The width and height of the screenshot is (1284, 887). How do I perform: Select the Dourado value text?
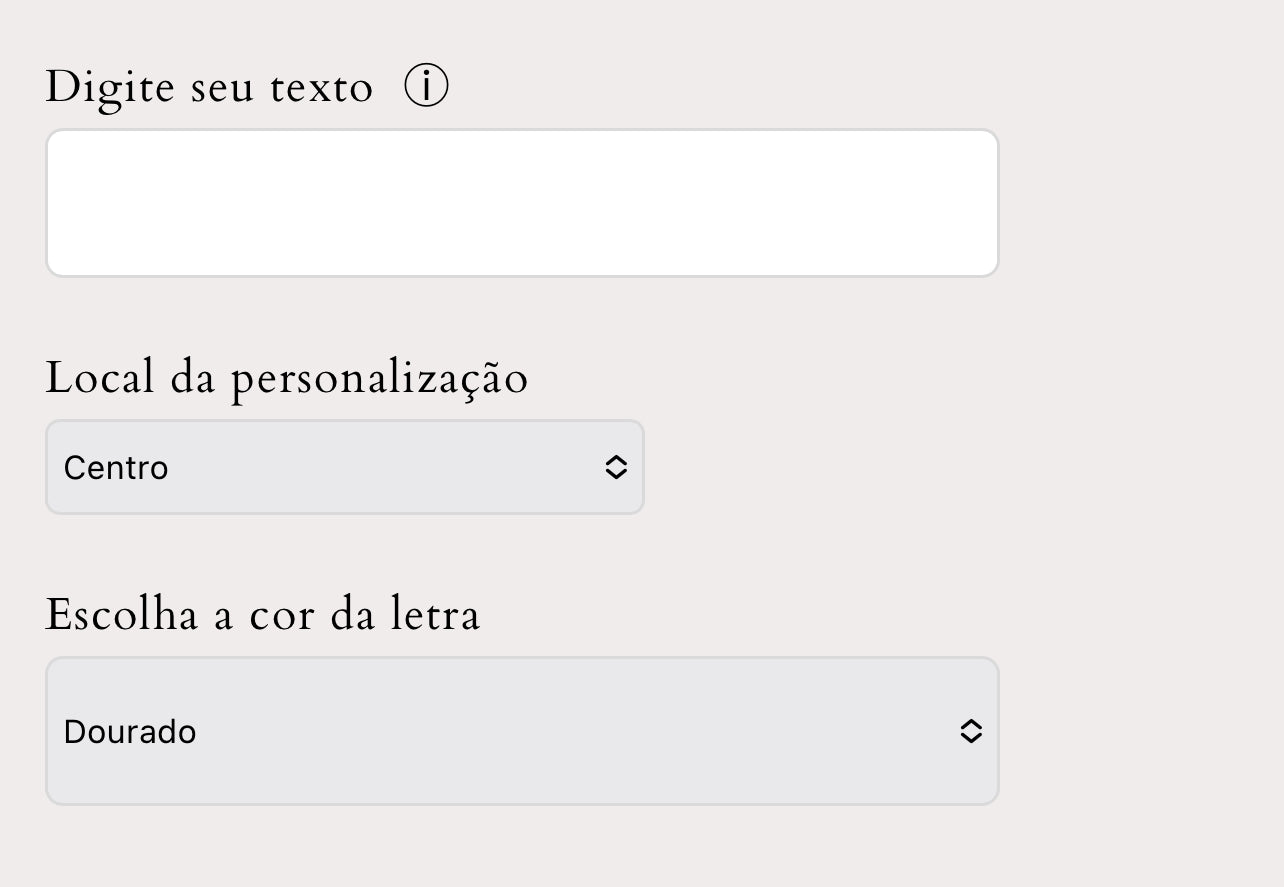(130, 732)
